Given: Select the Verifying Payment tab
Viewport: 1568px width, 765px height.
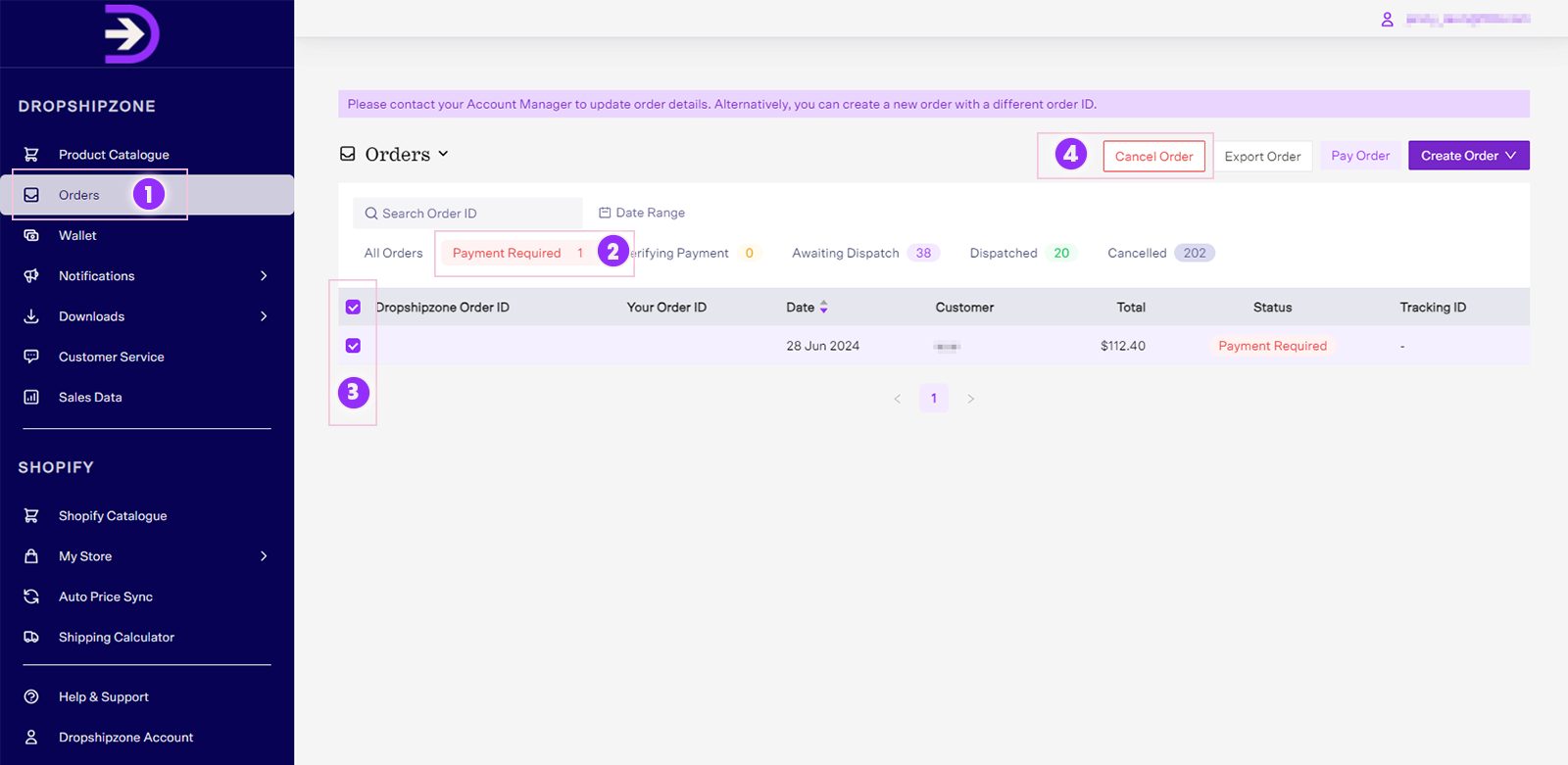Looking at the screenshot, I should 691,253.
